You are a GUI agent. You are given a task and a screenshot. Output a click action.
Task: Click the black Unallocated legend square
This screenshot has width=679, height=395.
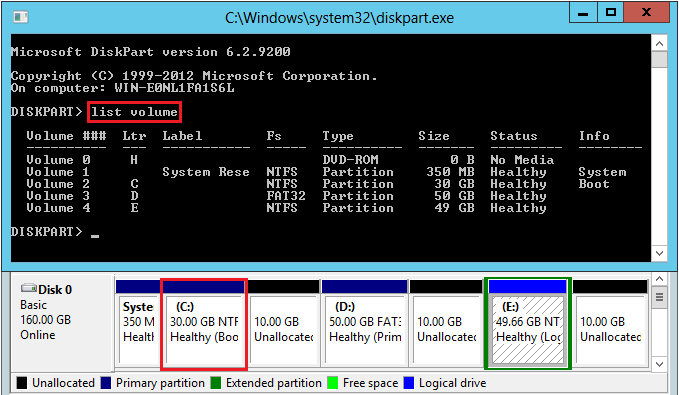click(22, 383)
